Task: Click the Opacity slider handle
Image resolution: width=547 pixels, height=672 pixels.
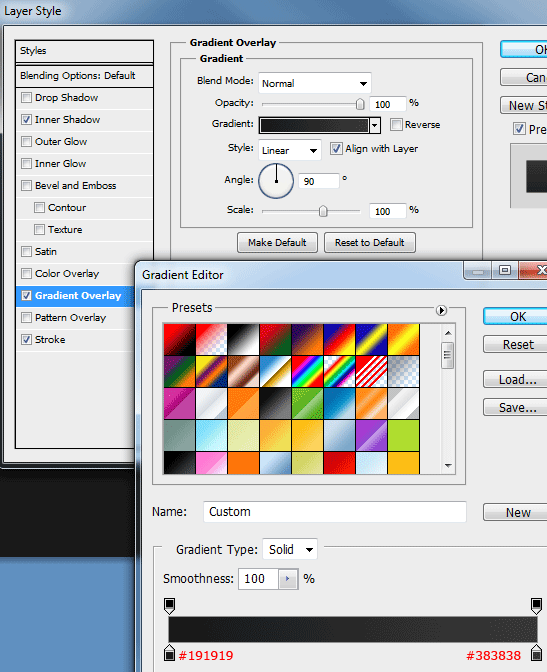Action: point(360,104)
